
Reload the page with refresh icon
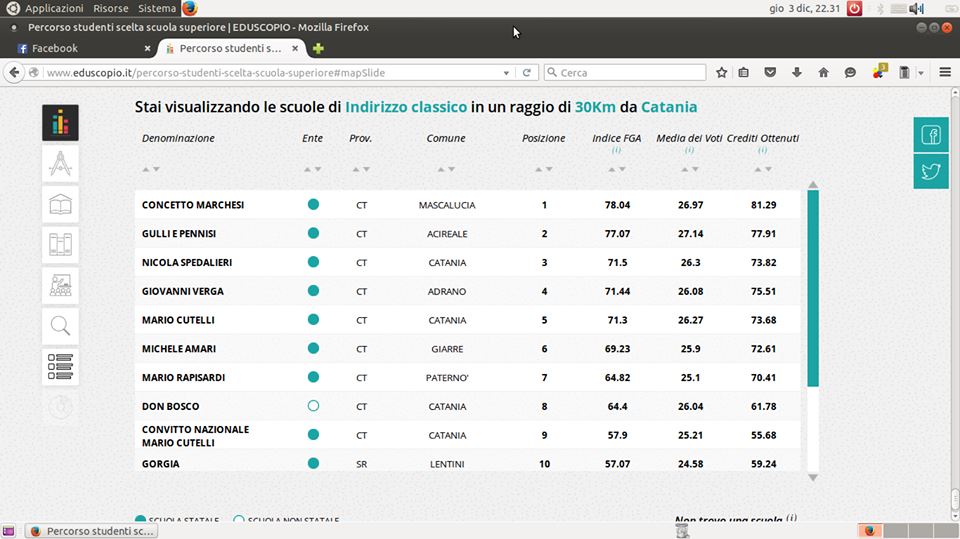527,72
